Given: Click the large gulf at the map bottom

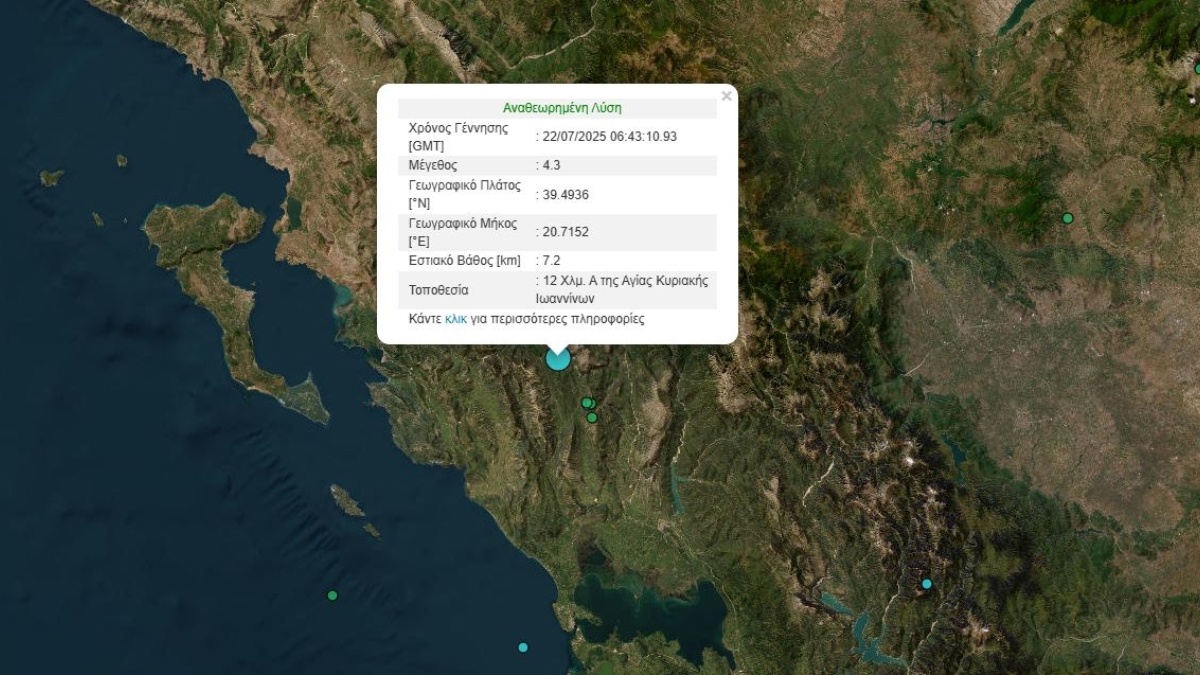Looking at the screenshot, I should 650,610.
